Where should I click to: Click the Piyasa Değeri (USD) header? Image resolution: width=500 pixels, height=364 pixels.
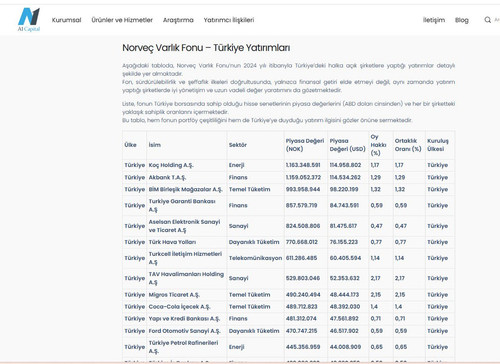pos(348,145)
